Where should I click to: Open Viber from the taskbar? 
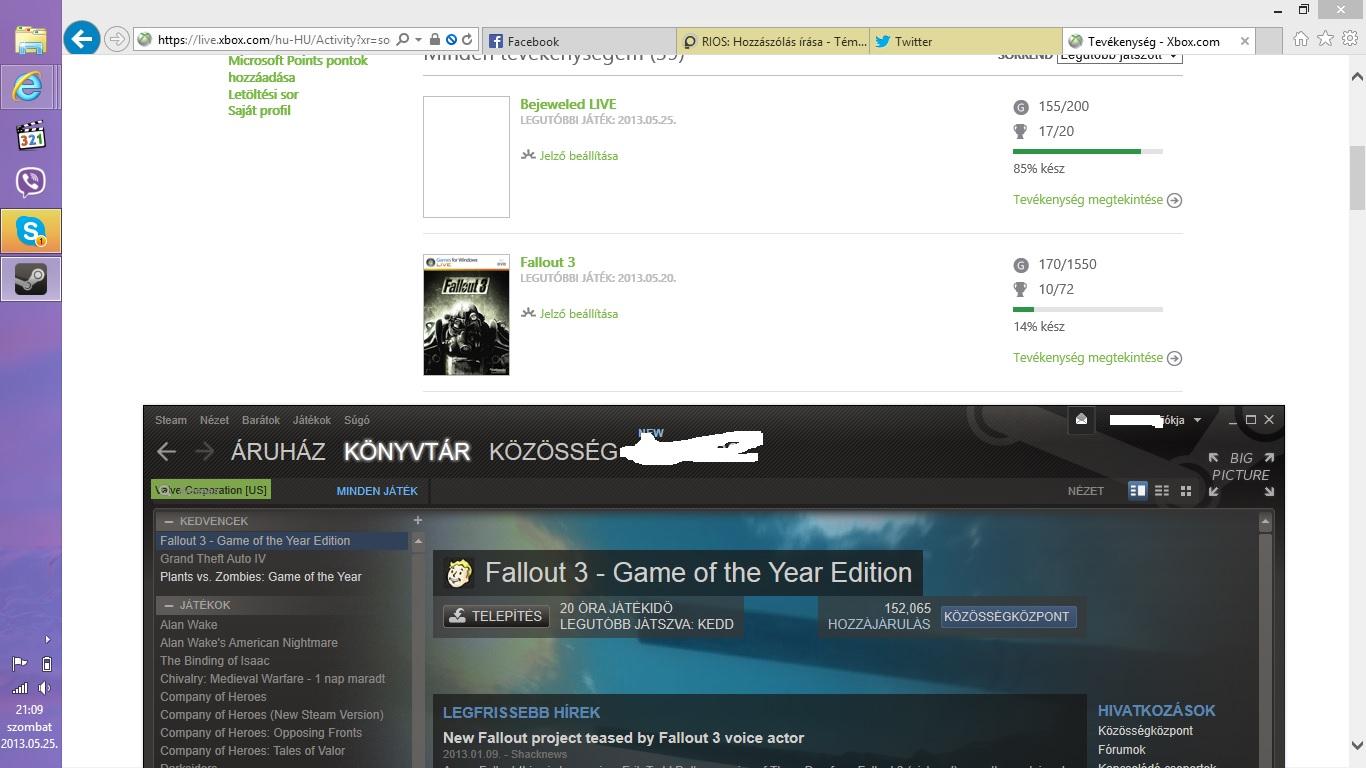coord(31,183)
